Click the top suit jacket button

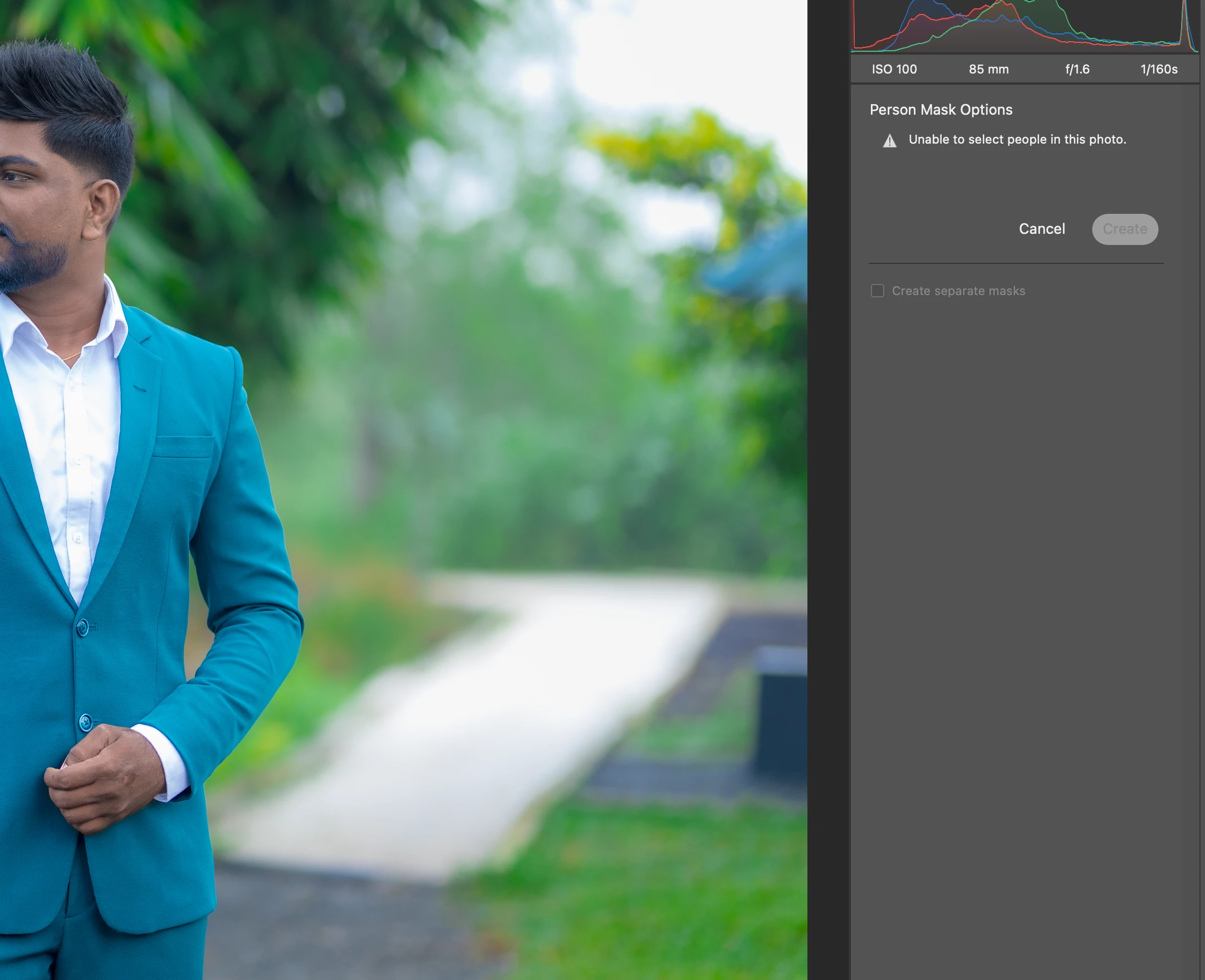coord(82,627)
